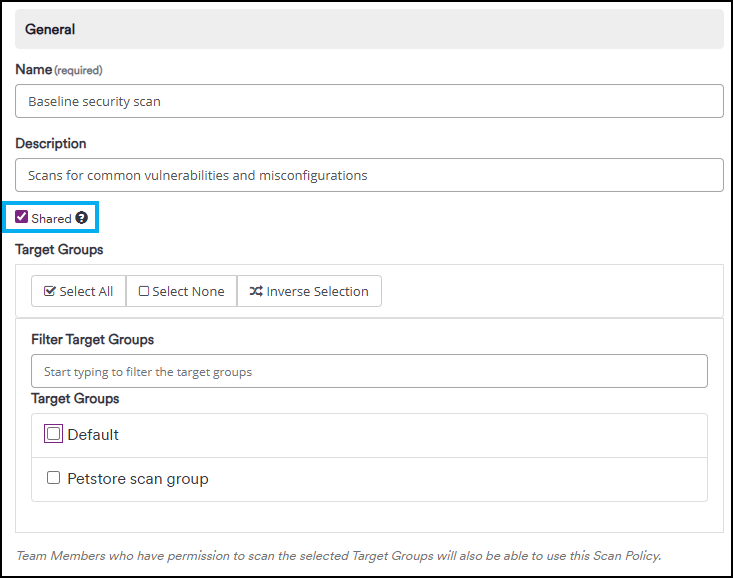
Task: Check the Default target group checkbox
Action: pos(53,434)
